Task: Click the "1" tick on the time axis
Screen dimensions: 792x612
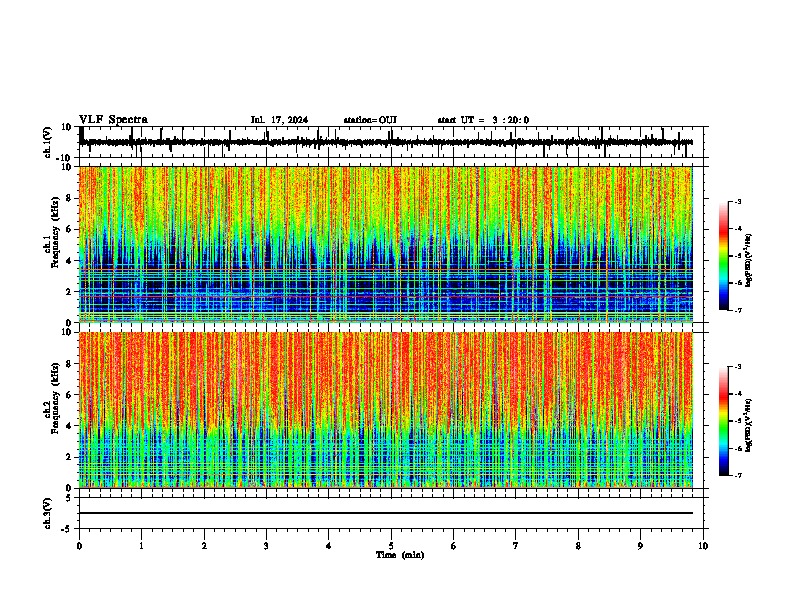Action: (141, 546)
